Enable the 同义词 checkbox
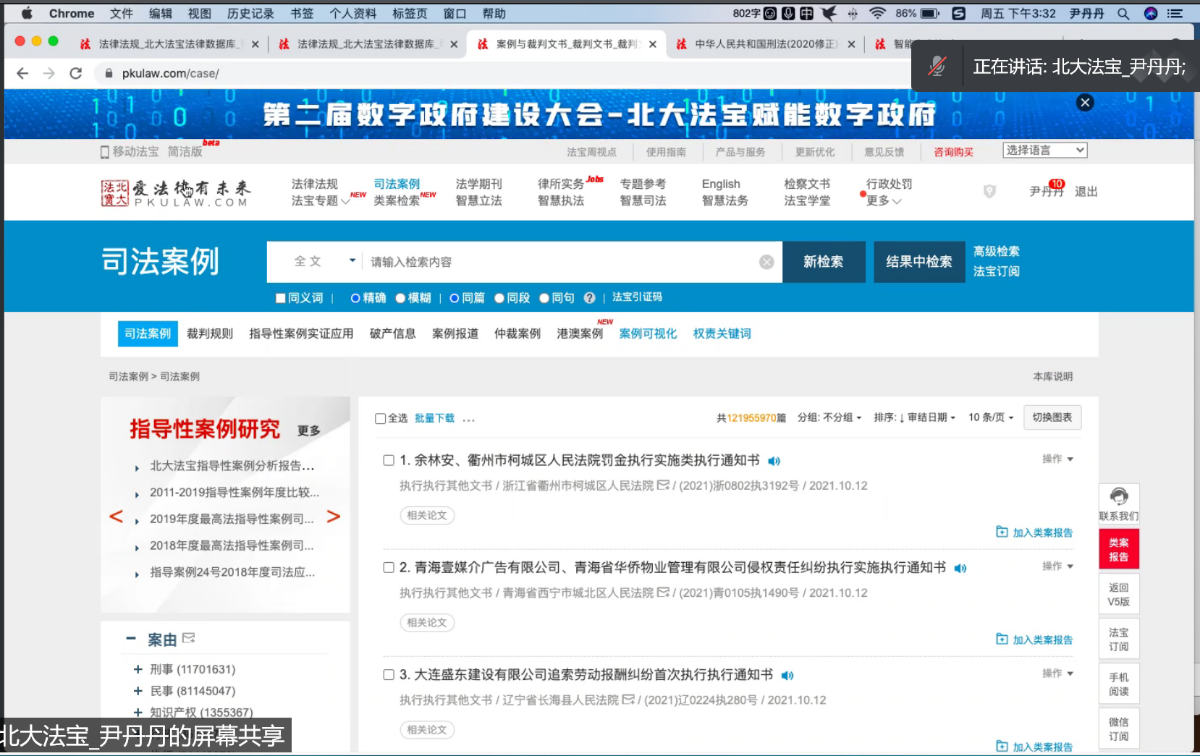The image size is (1200, 756). (x=281, y=298)
